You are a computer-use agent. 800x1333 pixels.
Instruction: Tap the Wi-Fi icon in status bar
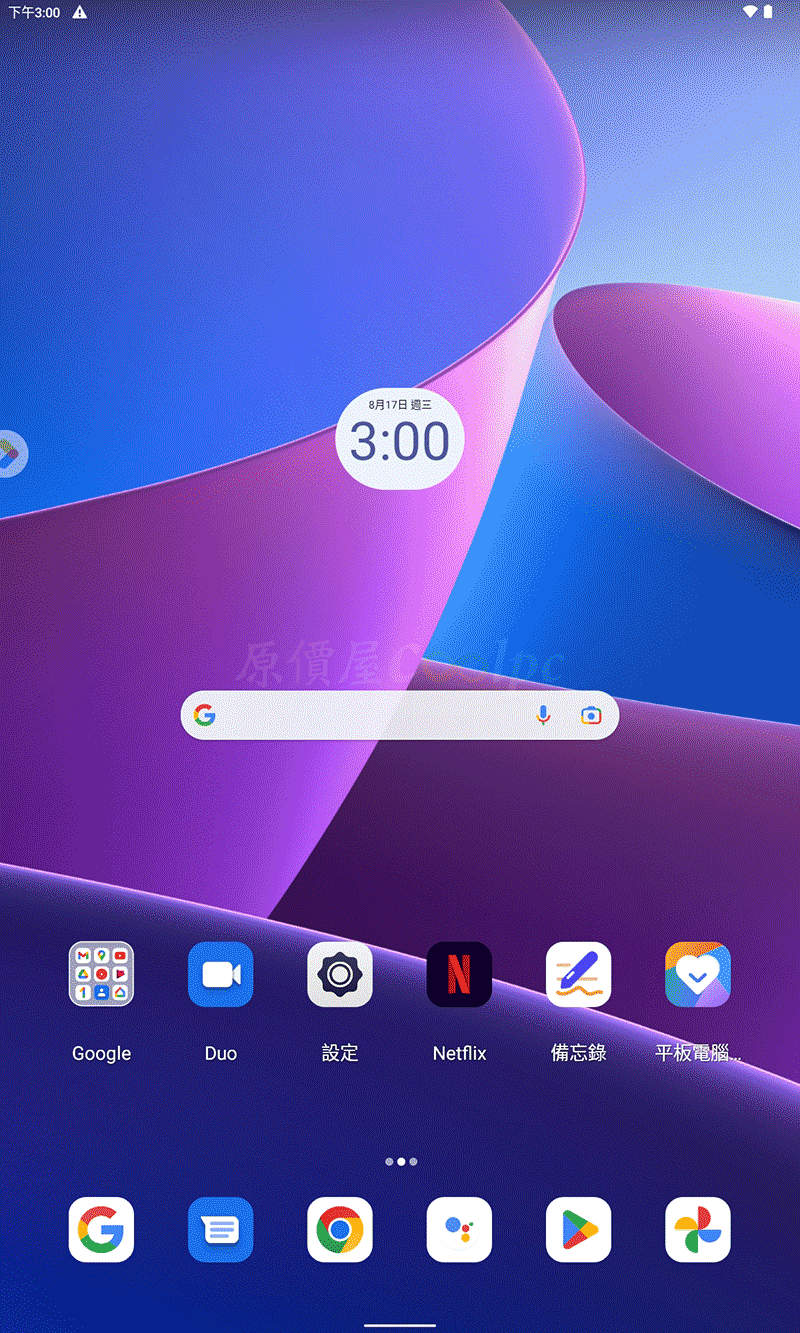tap(750, 12)
